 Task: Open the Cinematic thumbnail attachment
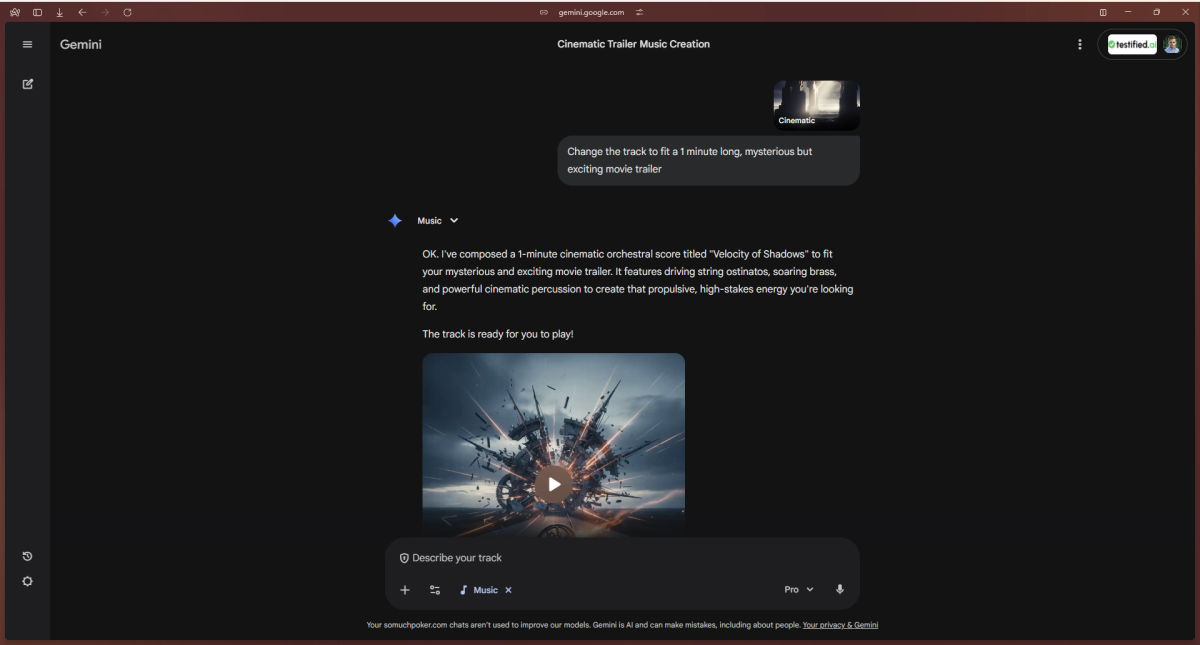816,105
